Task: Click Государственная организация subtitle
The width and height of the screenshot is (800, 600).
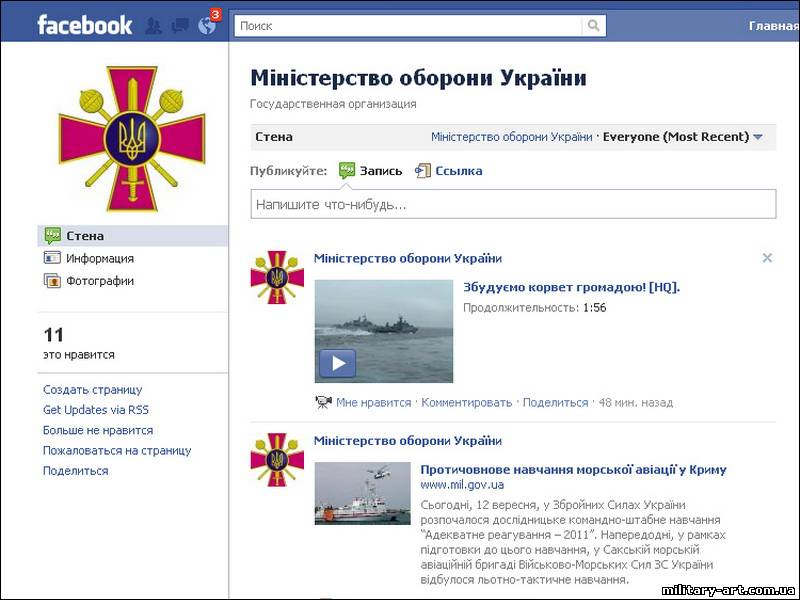Action: [x=333, y=104]
